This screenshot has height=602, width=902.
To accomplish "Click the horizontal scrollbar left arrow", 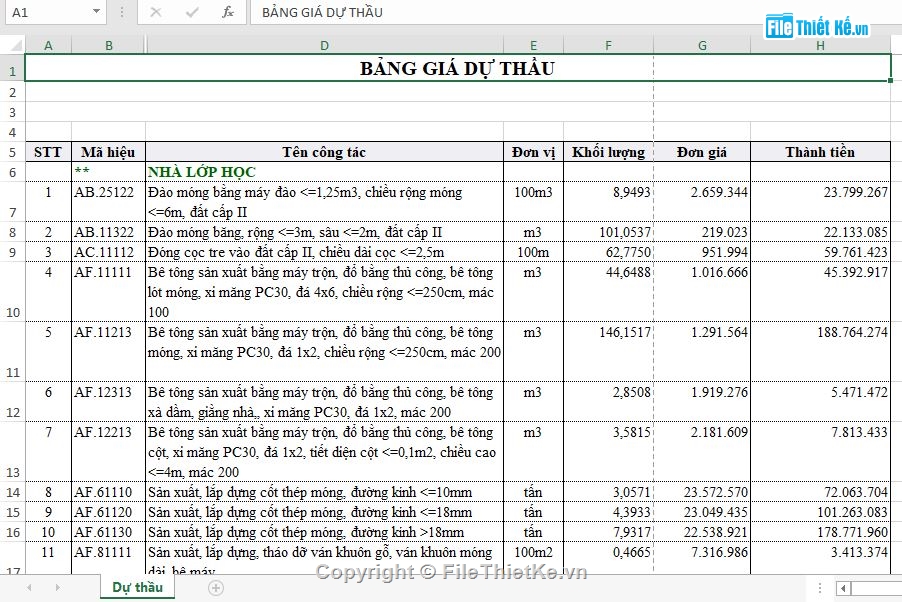I will pos(843,588).
